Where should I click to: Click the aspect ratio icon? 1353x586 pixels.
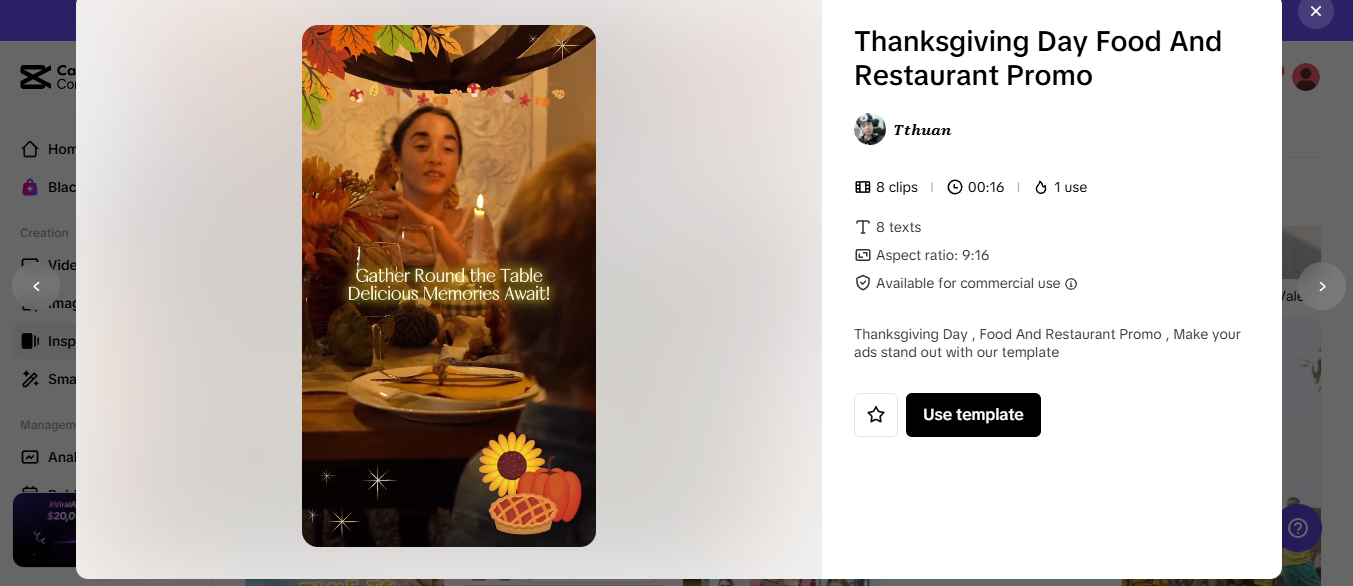coord(863,255)
